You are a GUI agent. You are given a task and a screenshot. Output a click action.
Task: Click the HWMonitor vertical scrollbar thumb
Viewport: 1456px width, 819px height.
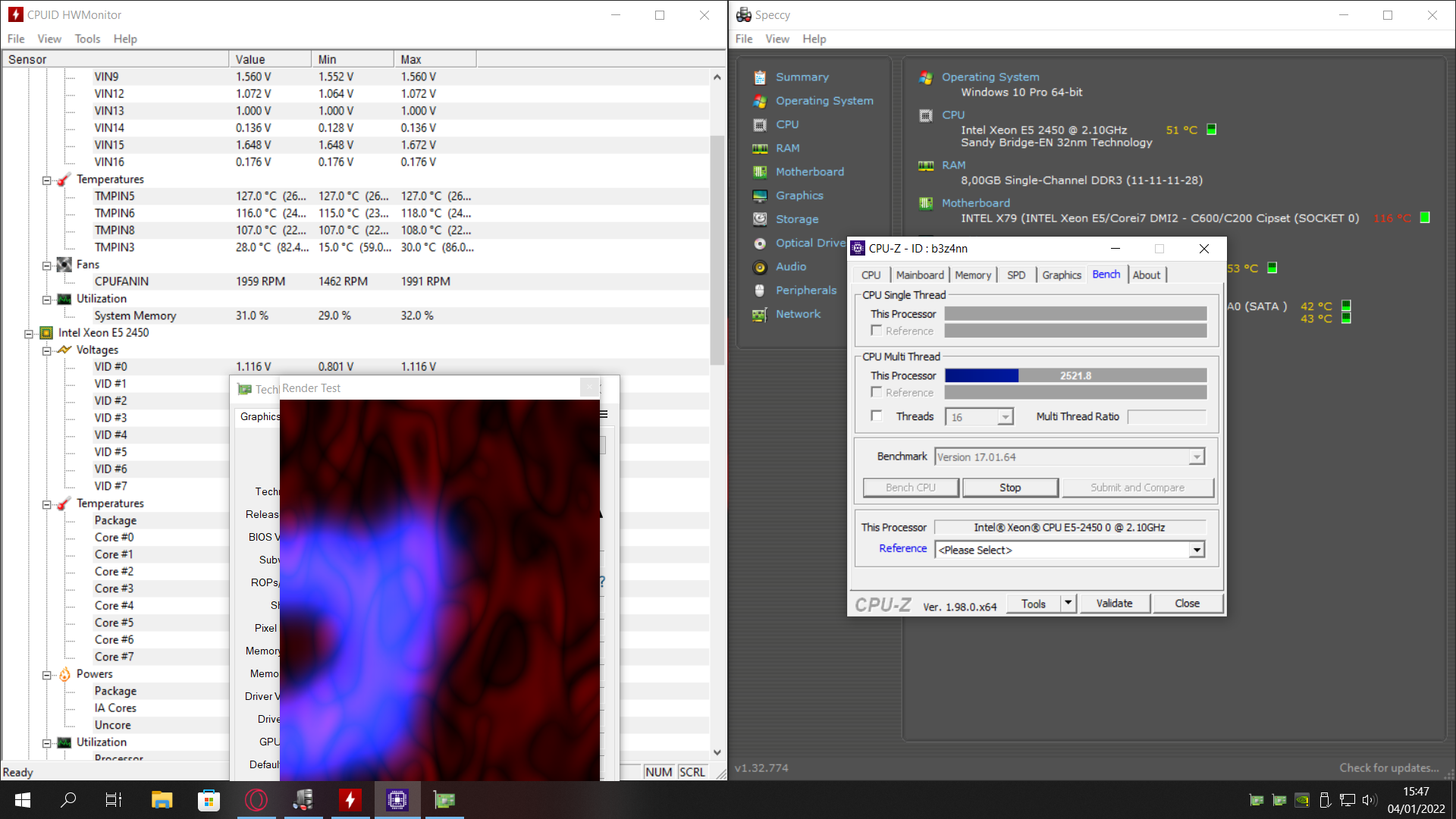click(x=717, y=250)
